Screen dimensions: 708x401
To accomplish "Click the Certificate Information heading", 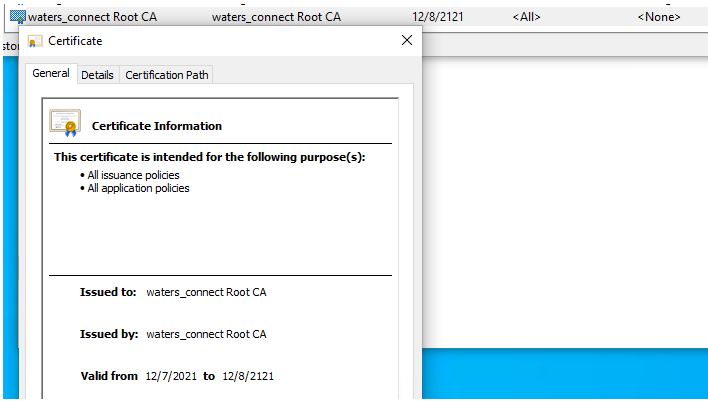I will click(x=157, y=126).
